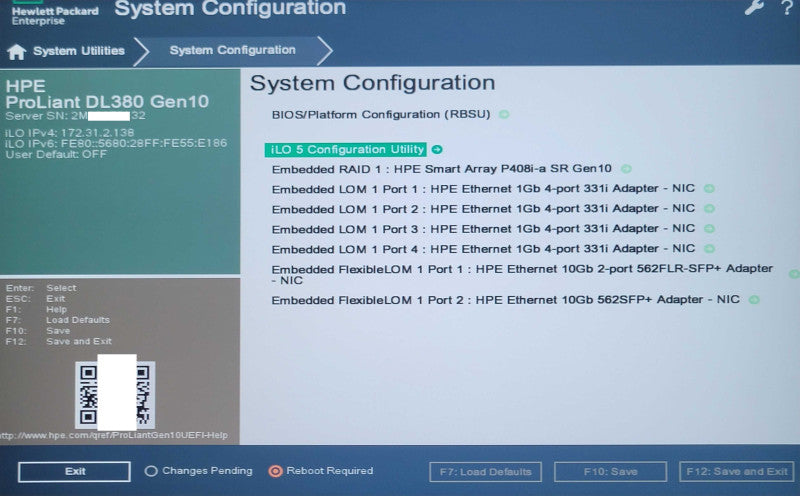
Task: Open FlexibleLOM 1 Port 1 562FLR-SFP+ Adapter
Action: (x=522, y=275)
